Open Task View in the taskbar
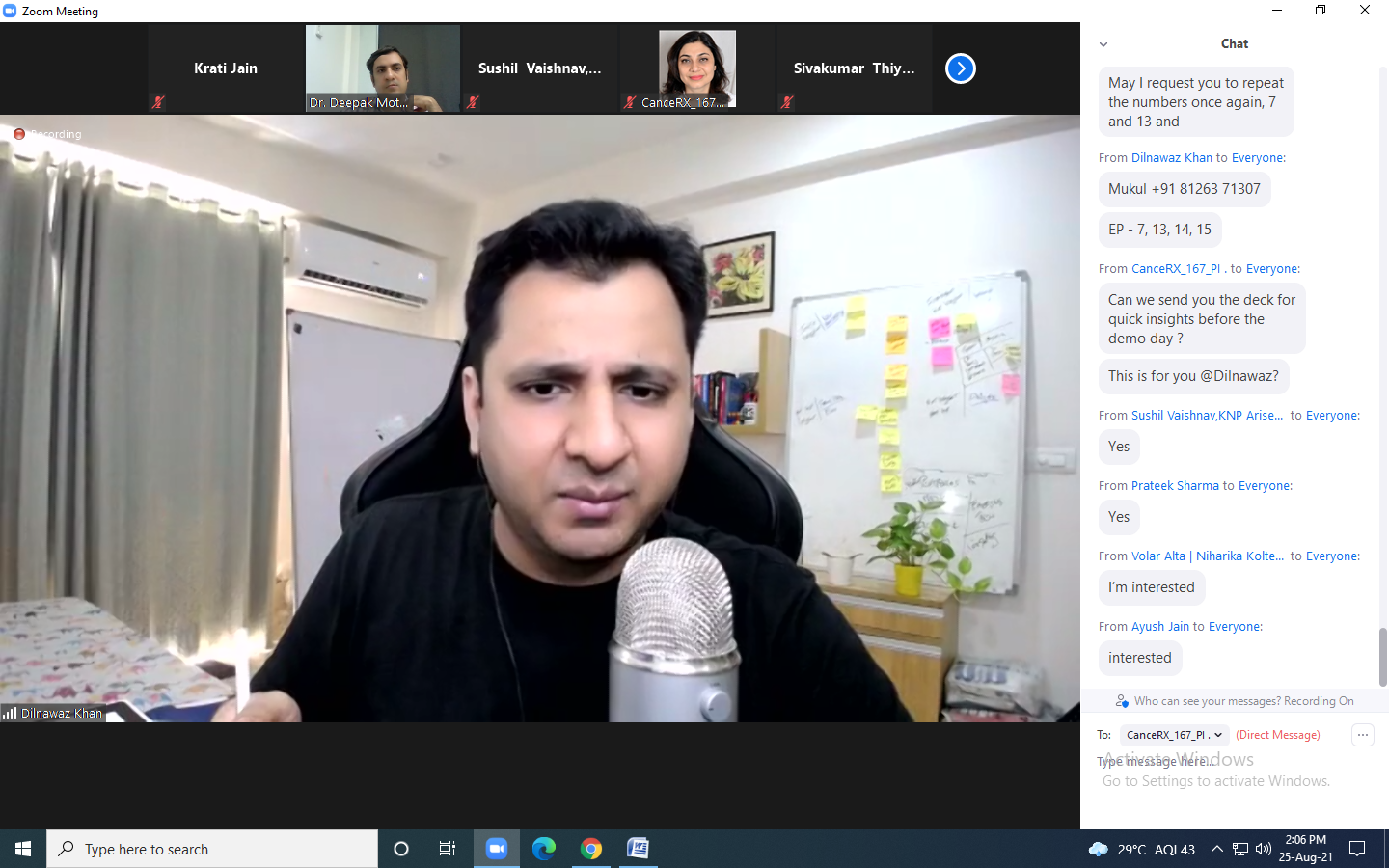 click(x=448, y=849)
